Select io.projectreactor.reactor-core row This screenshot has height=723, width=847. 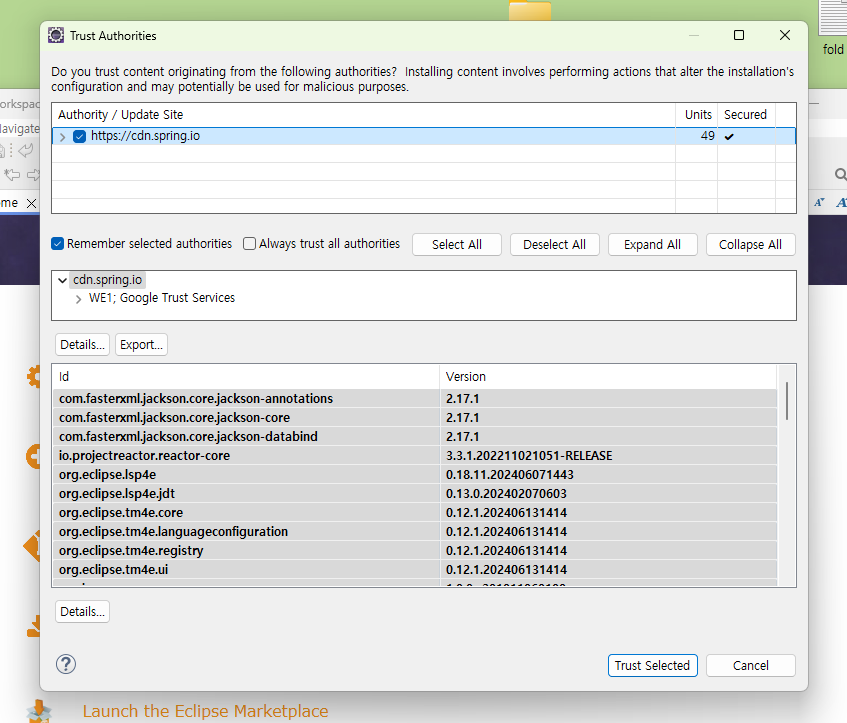414,456
